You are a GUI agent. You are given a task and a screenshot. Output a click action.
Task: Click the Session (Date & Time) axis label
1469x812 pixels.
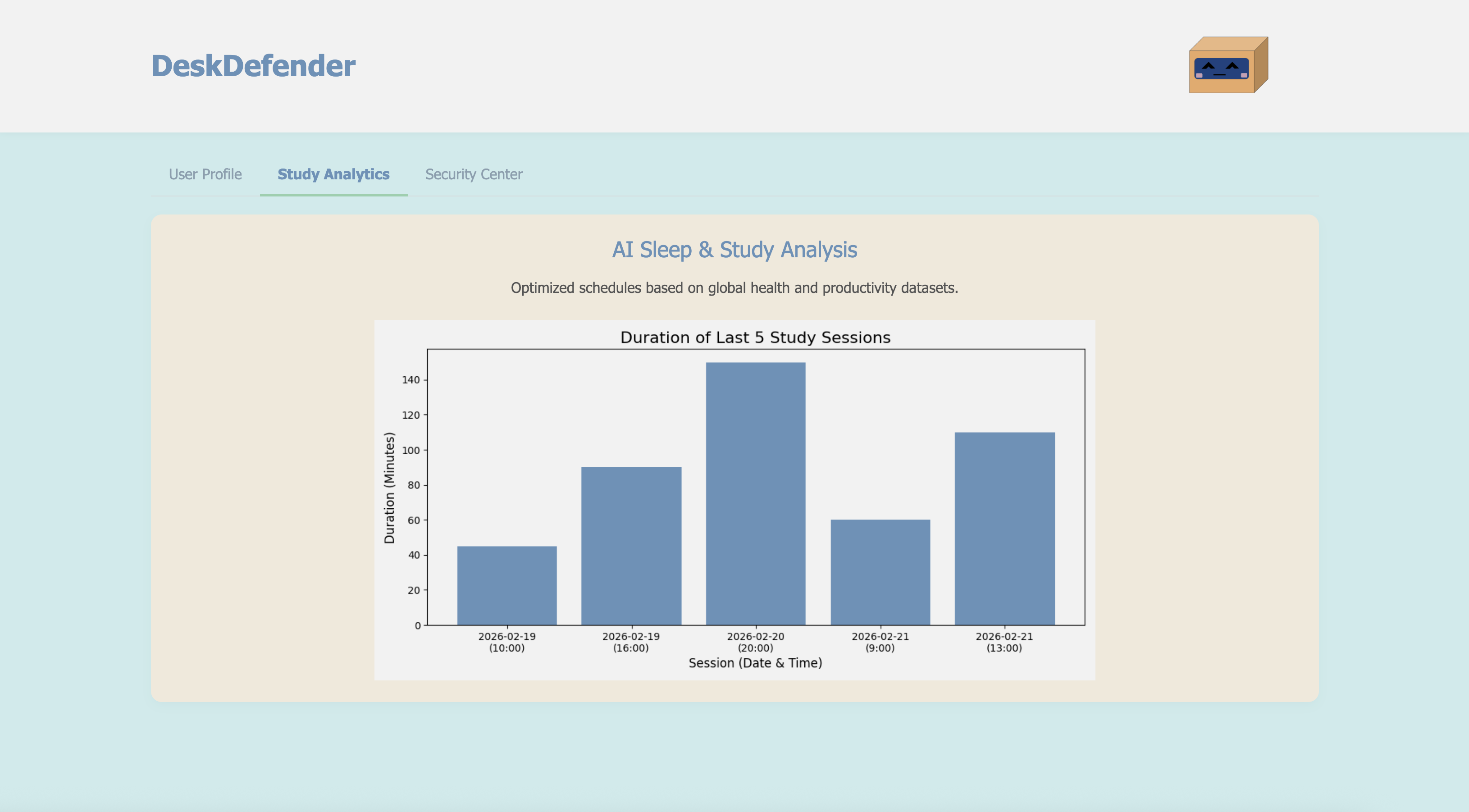755,662
